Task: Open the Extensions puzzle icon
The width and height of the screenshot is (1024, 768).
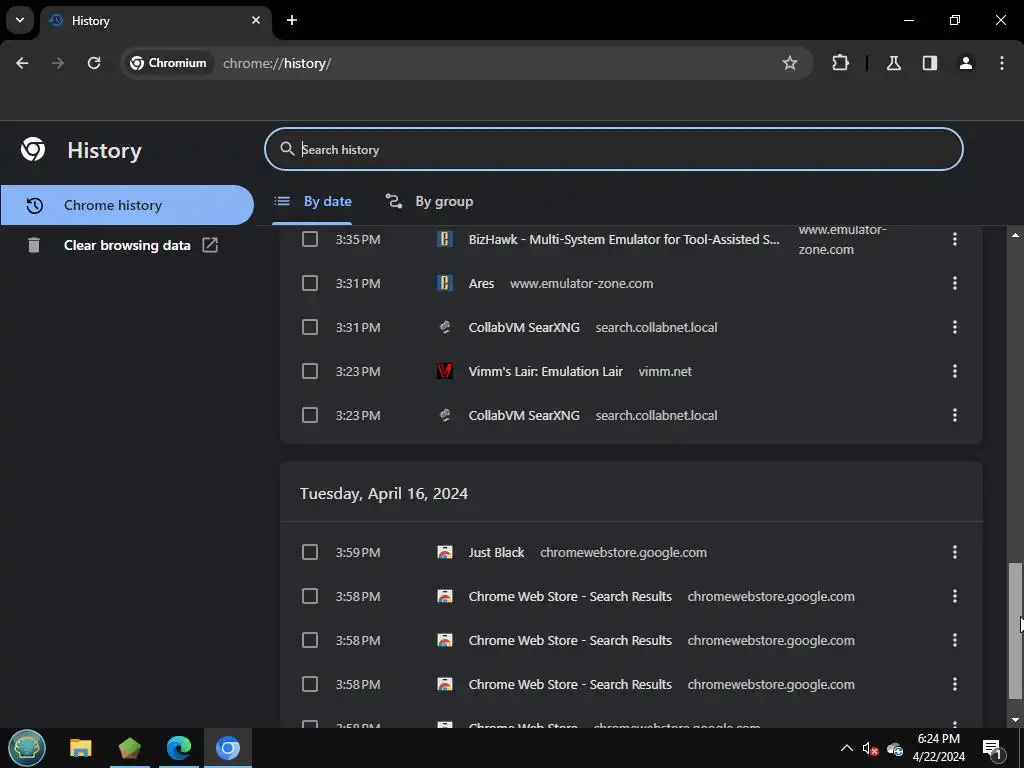Action: click(x=840, y=63)
